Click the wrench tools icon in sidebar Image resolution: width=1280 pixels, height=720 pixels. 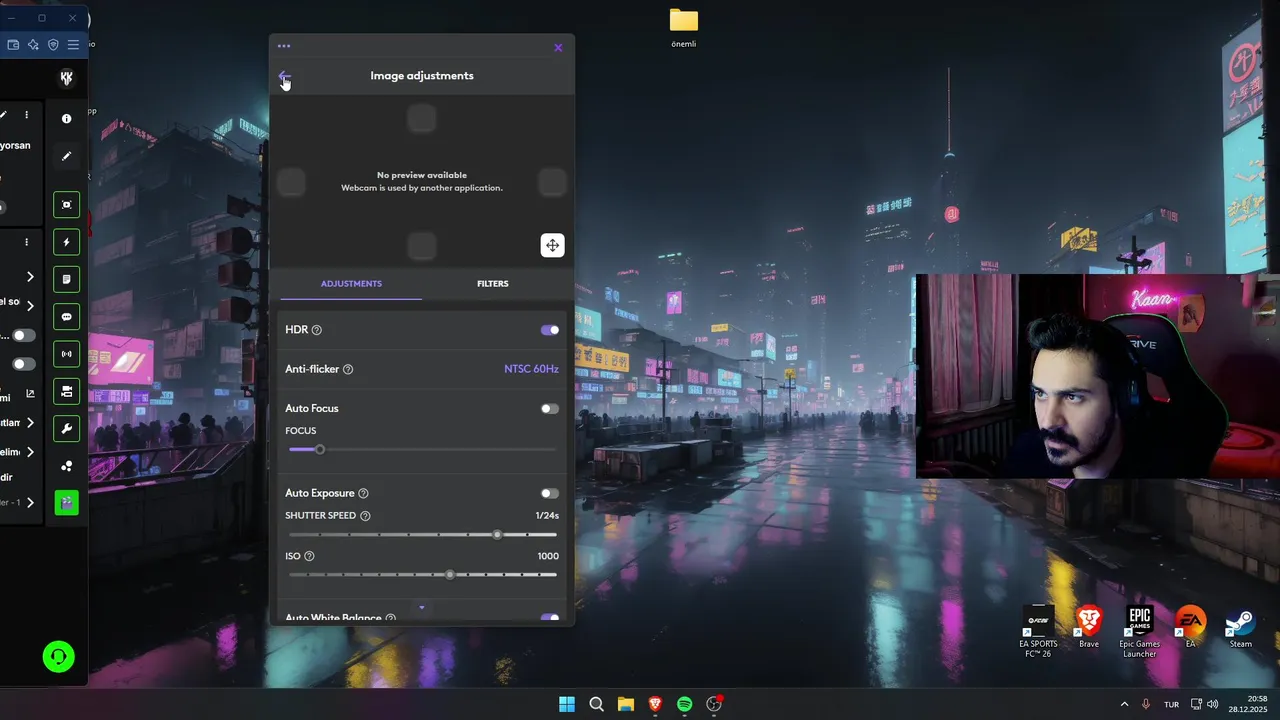coord(66,428)
